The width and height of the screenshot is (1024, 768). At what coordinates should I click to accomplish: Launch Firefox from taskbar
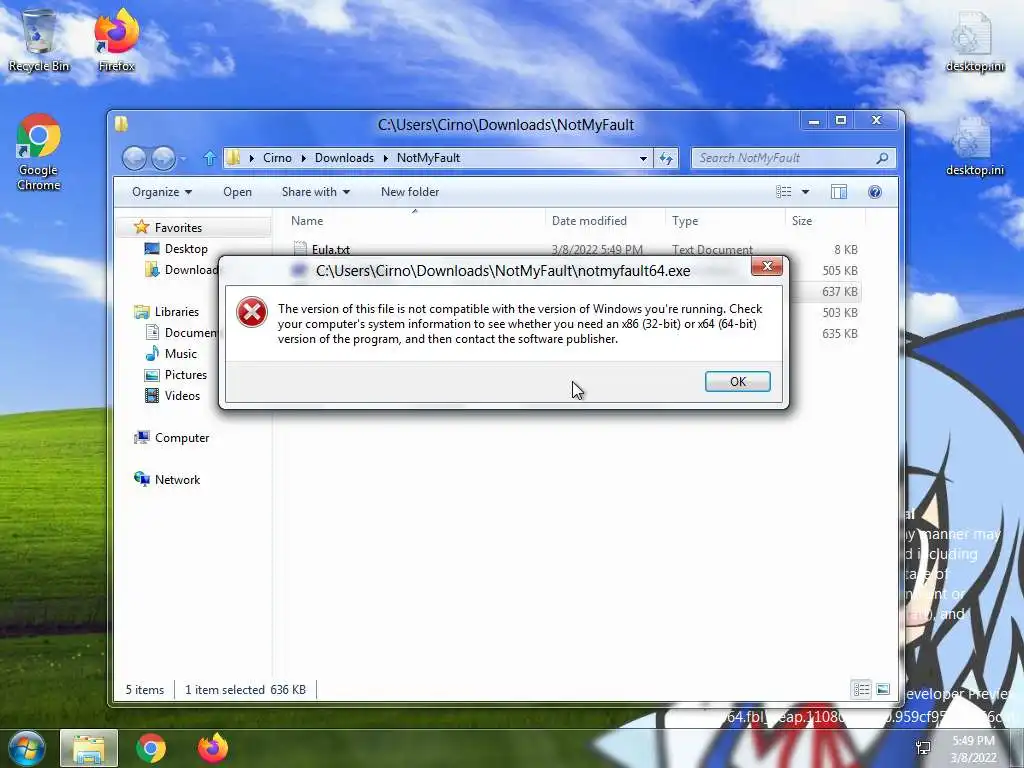click(213, 748)
